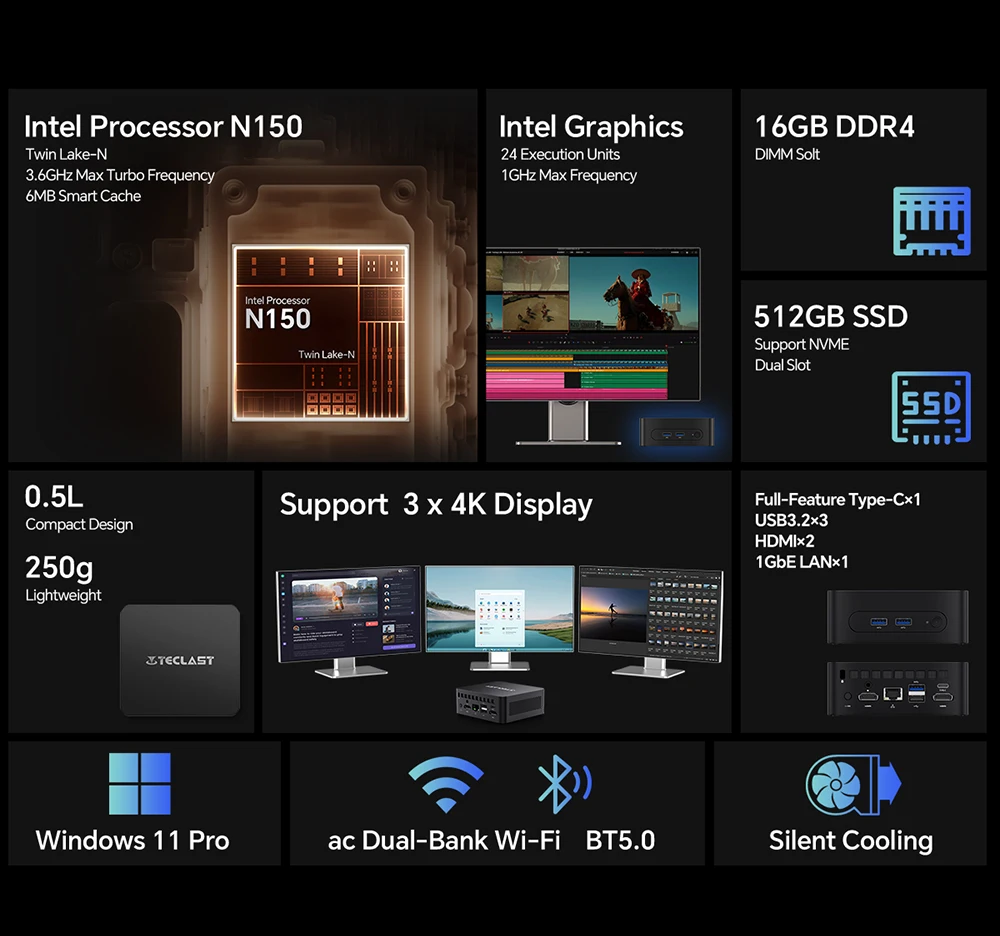Click the "16GB DDR4" heading text

(x=834, y=127)
